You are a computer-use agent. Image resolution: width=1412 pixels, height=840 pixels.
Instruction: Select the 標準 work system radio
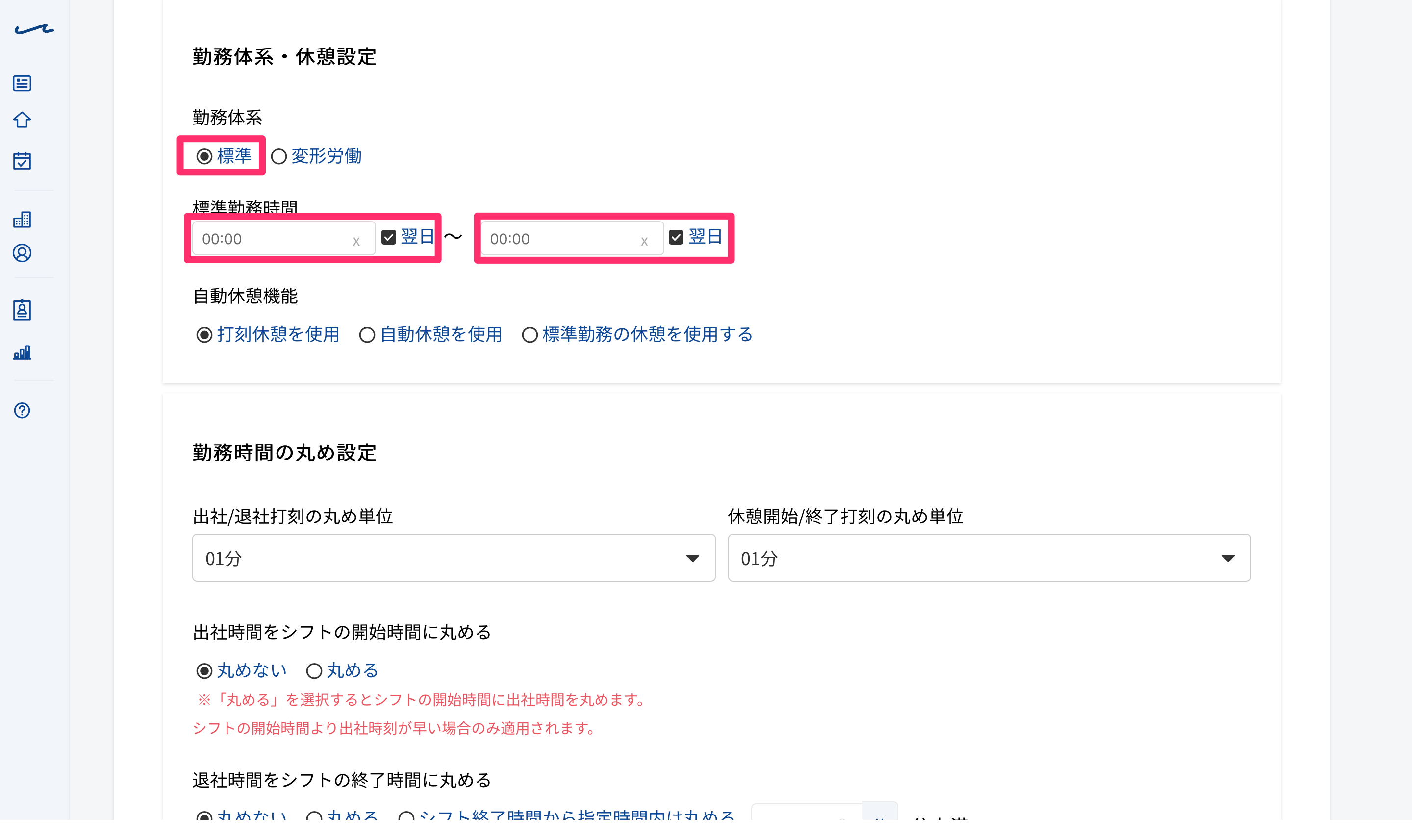(204, 156)
